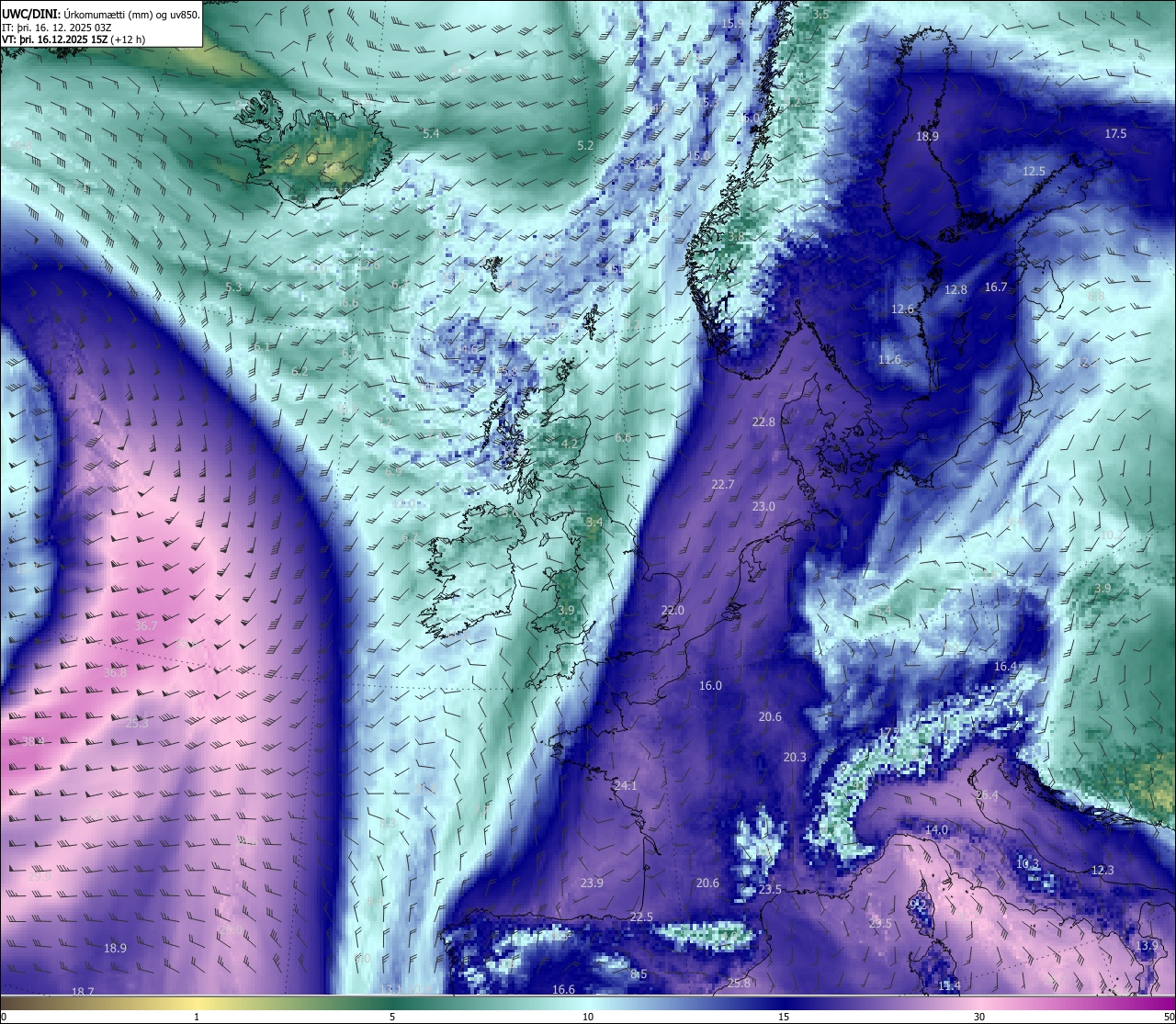Click the value "13.9" at the map's right edge
This screenshot has height=1024, width=1176.
click(1146, 945)
